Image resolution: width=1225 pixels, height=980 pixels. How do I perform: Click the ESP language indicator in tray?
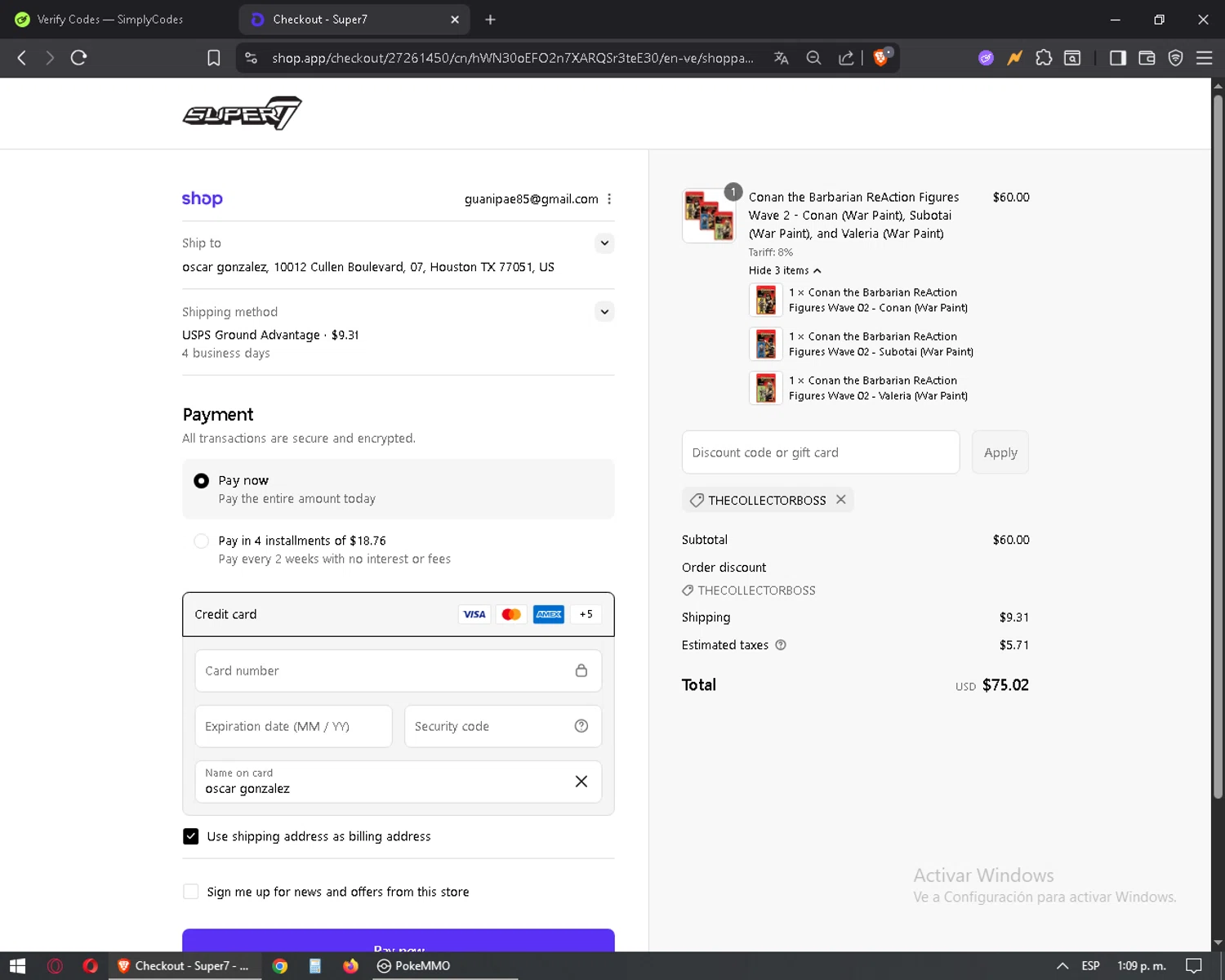tap(1090, 966)
